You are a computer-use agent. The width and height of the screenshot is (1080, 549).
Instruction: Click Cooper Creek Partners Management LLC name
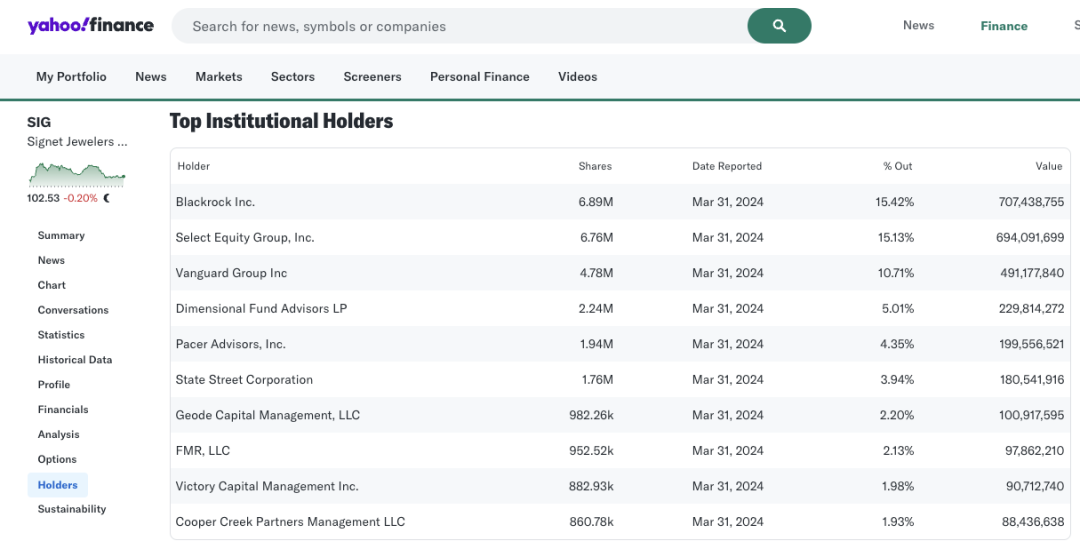pos(290,522)
